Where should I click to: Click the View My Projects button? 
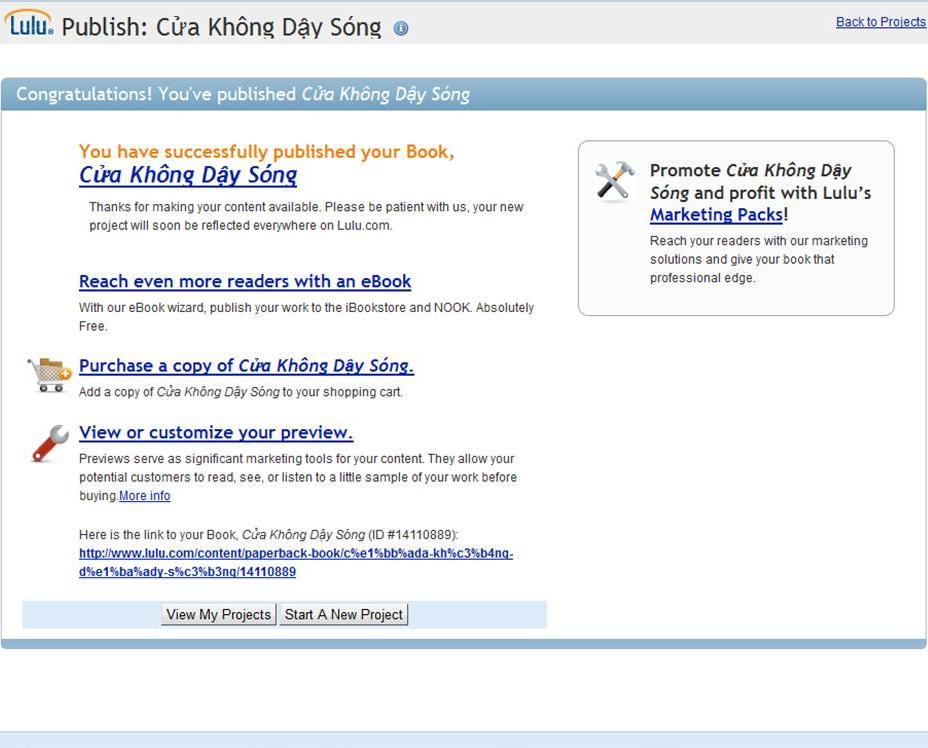click(218, 615)
